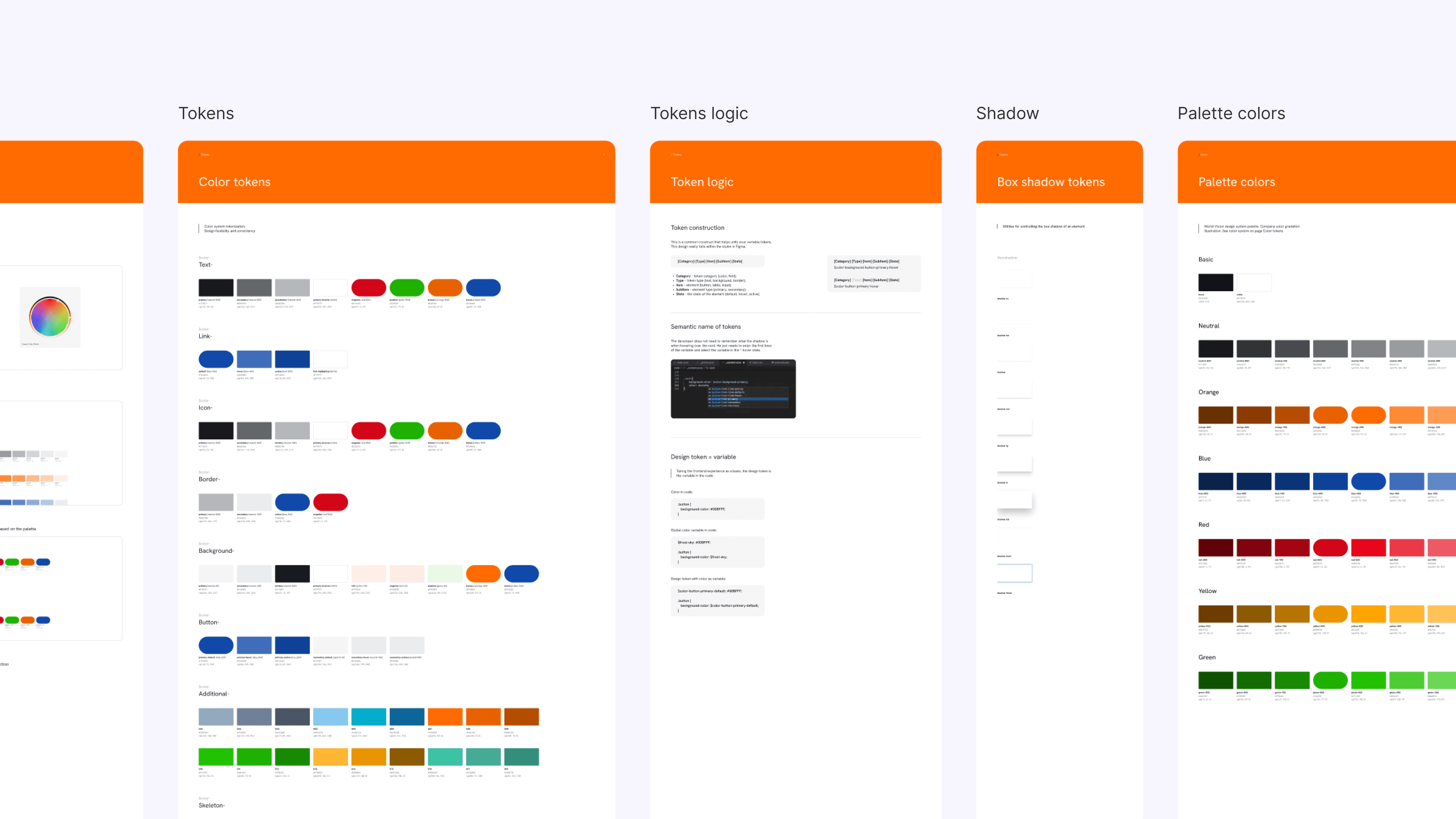This screenshot has height=819, width=1456.
Task: Select the Tokens logic frame title
Action: pos(698,113)
